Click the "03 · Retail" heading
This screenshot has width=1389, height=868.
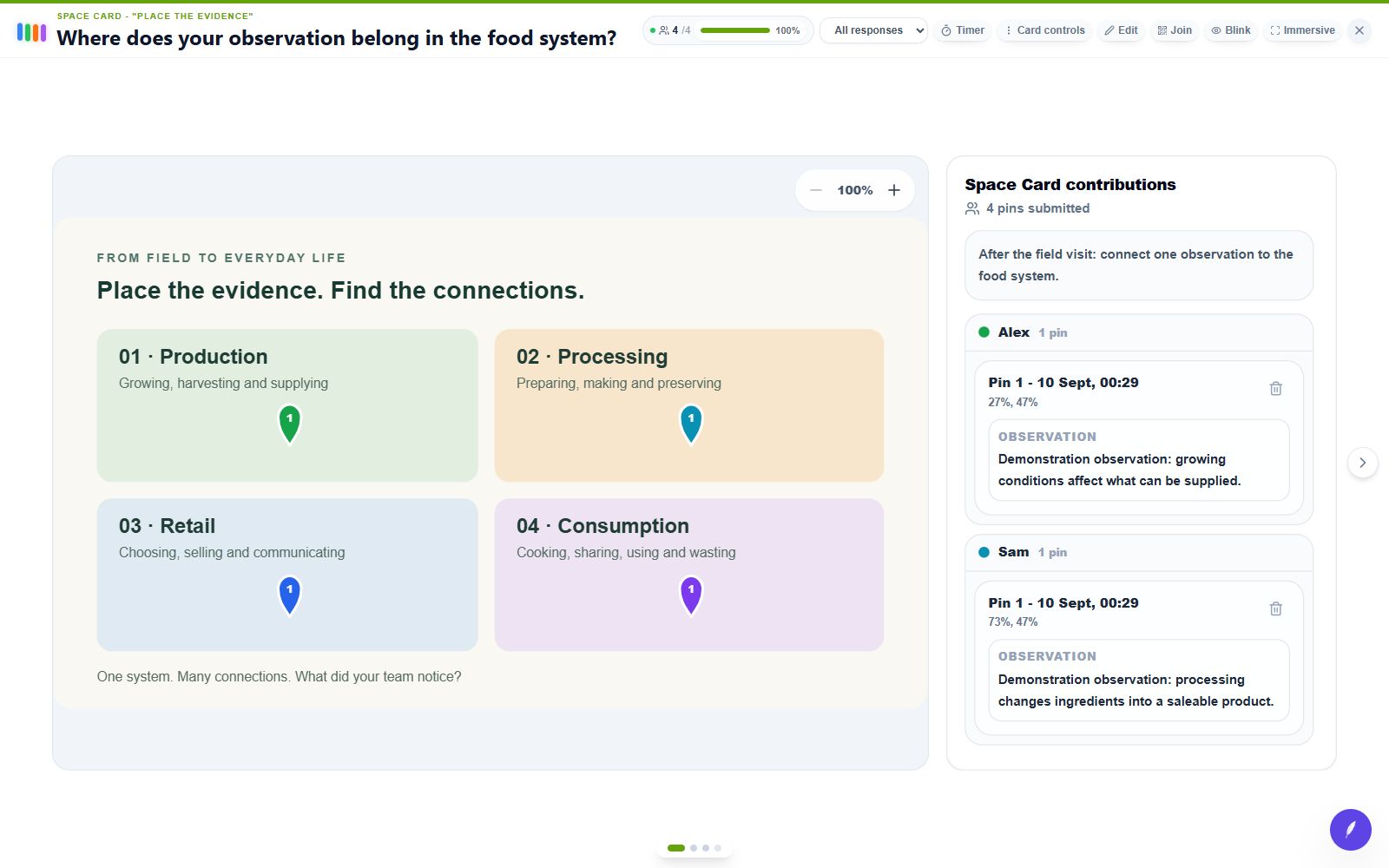click(x=167, y=526)
